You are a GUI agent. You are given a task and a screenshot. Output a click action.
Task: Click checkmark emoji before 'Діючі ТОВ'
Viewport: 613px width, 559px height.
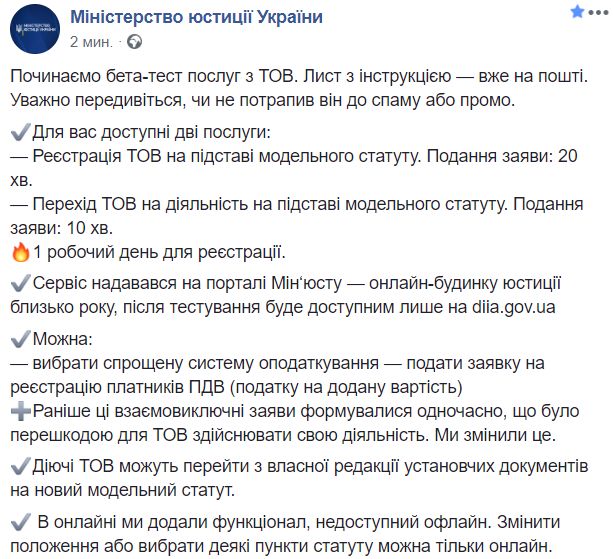click(20, 466)
